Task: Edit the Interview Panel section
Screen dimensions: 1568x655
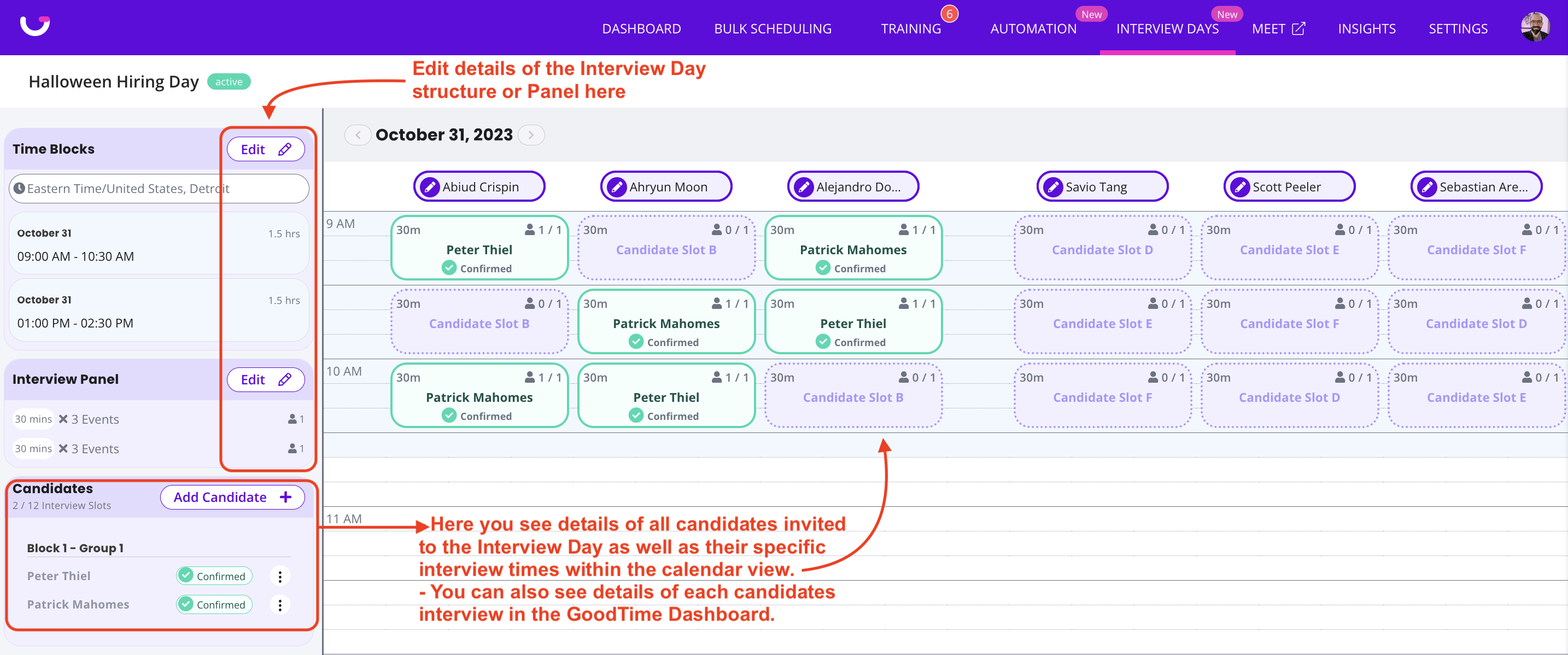Action: click(265, 379)
